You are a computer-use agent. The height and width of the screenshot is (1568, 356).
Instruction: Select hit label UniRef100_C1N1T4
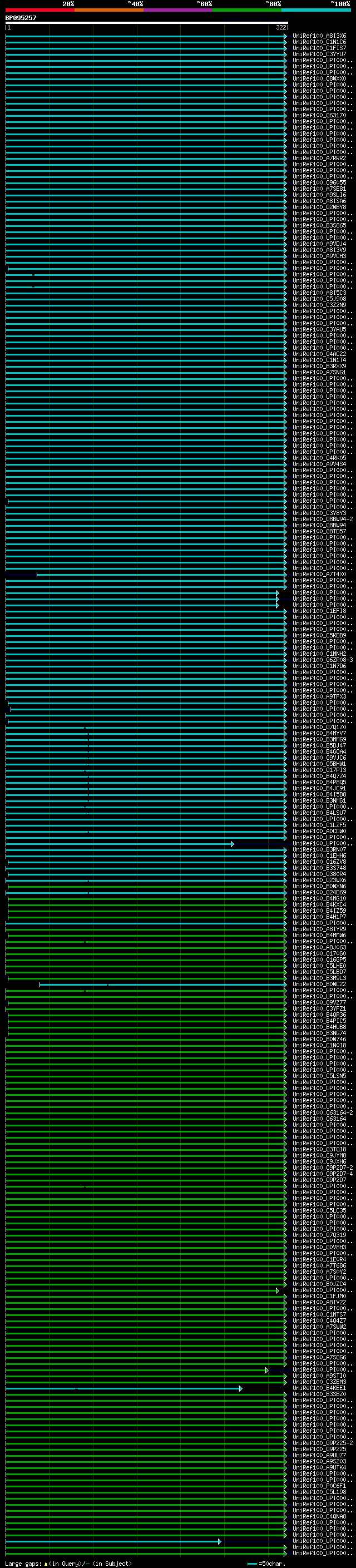point(319,360)
